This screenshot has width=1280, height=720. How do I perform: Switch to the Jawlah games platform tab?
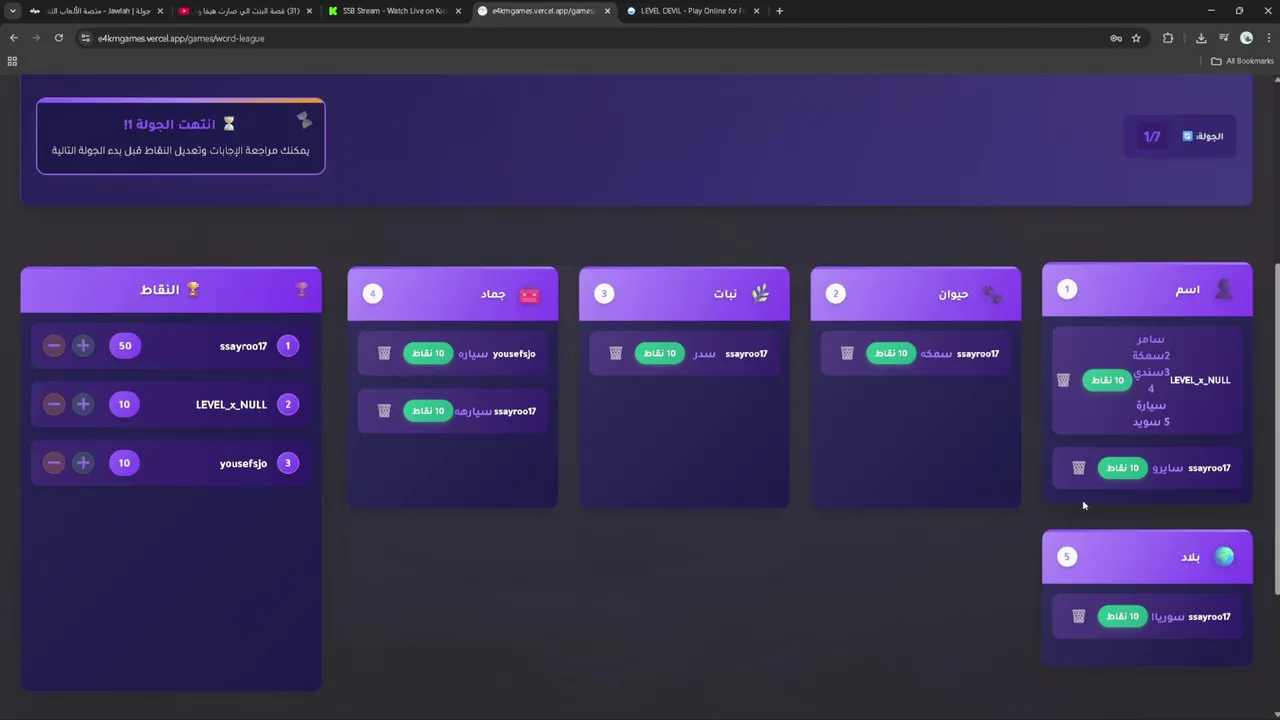(96, 11)
